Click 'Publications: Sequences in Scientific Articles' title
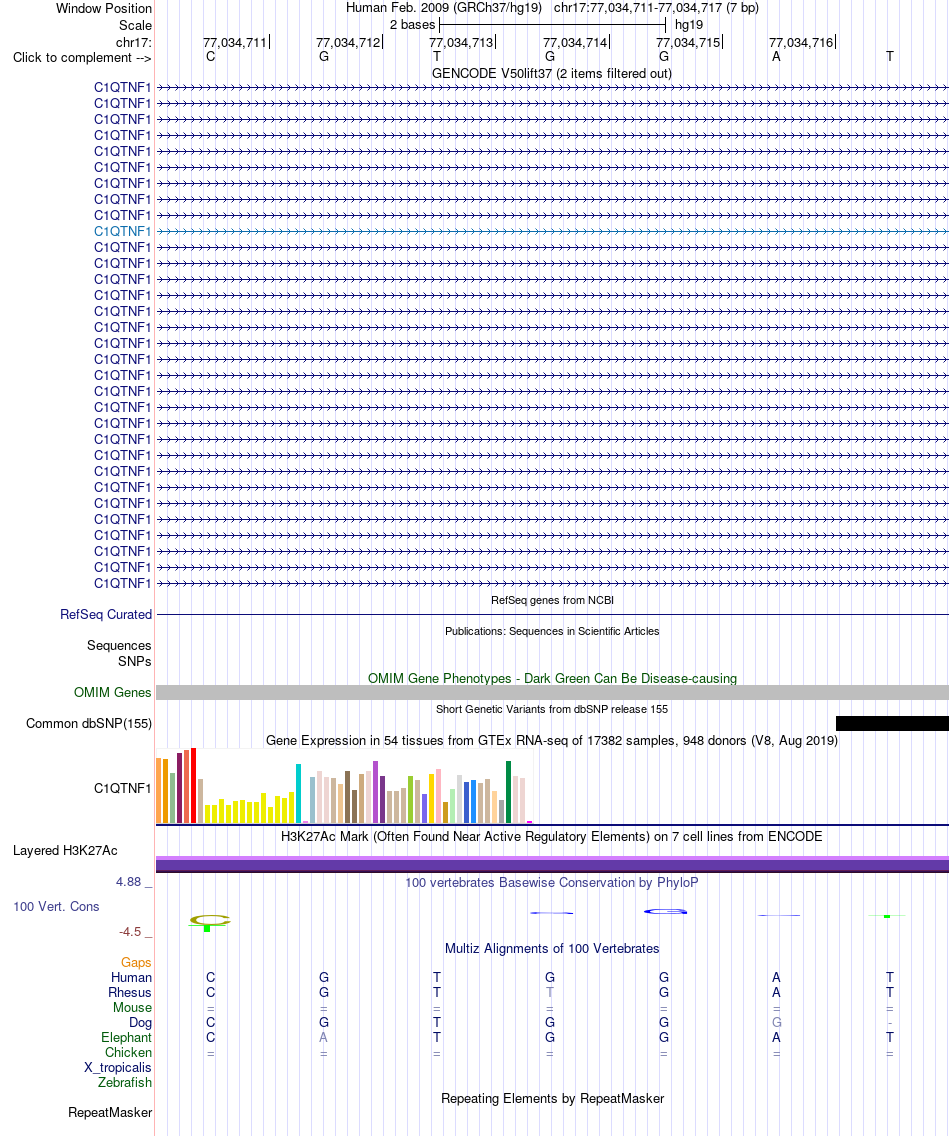Image resolution: width=950 pixels, height=1136 pixels. 552,631
